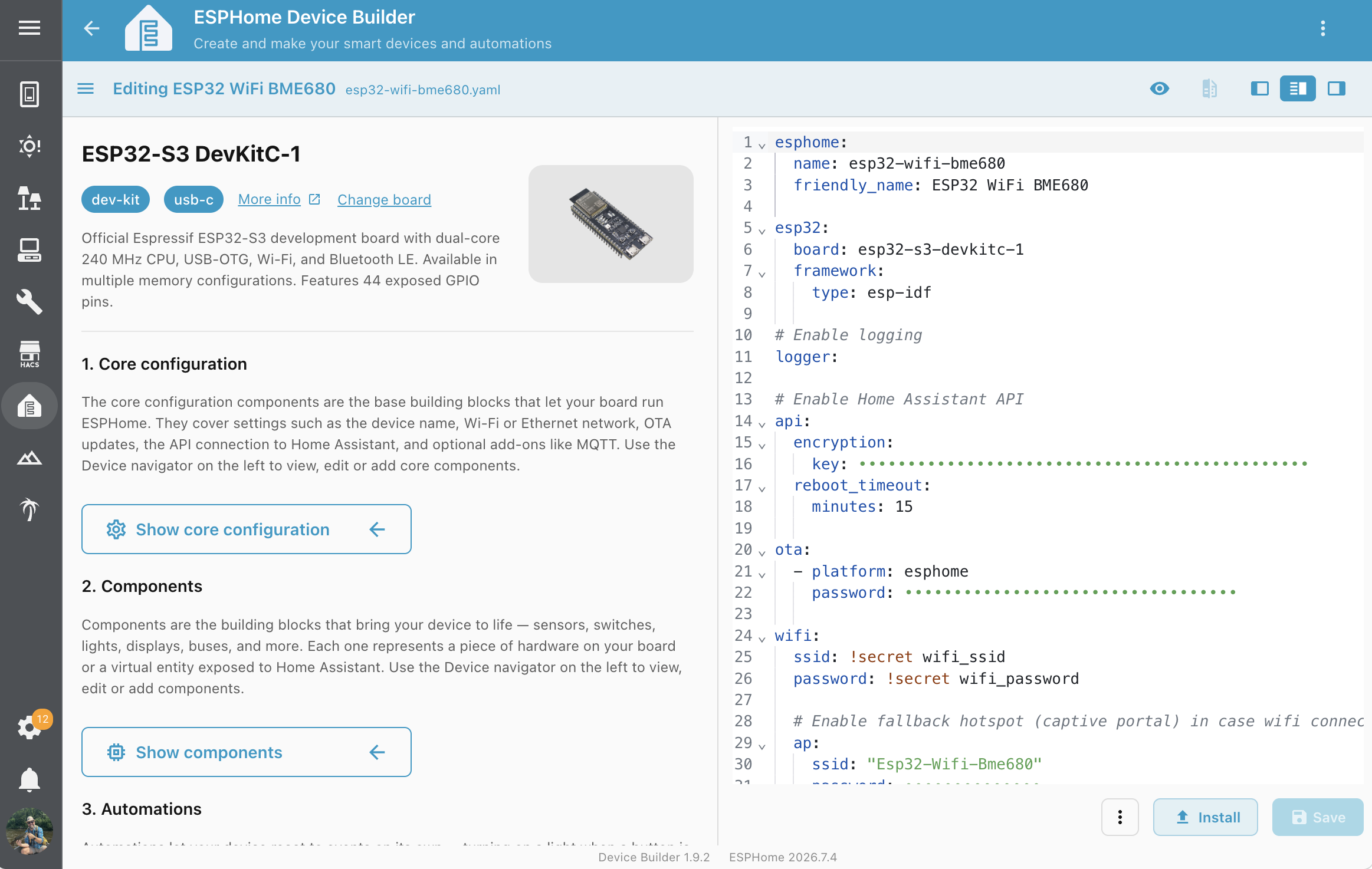Click Device Builder 1.9.2 version text
The image size is (1372, 869).
pyautogui.click(x=654, y=857)
